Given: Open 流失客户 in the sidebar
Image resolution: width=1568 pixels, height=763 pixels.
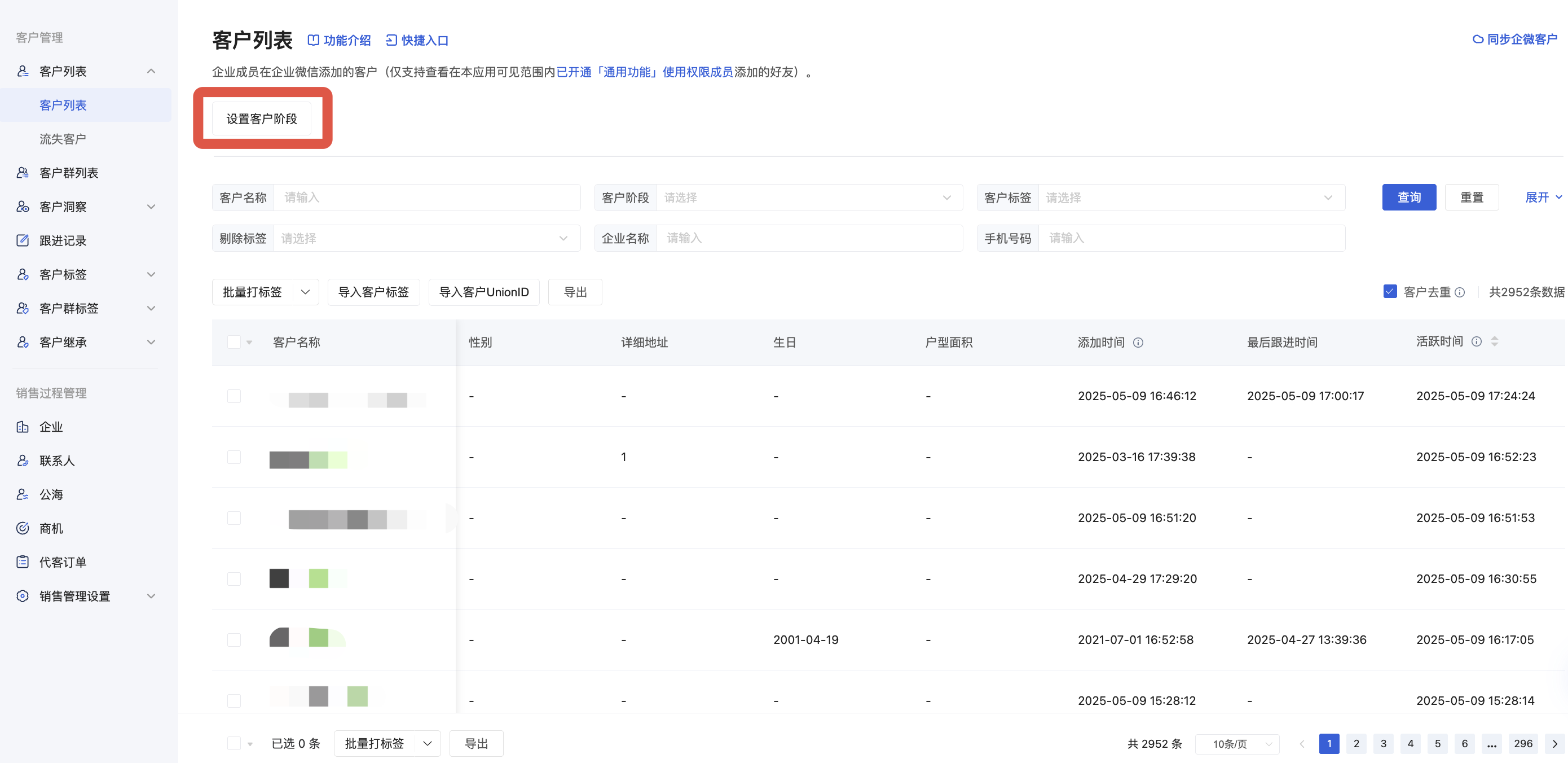Looking at the screenshot, I should 63,139.
